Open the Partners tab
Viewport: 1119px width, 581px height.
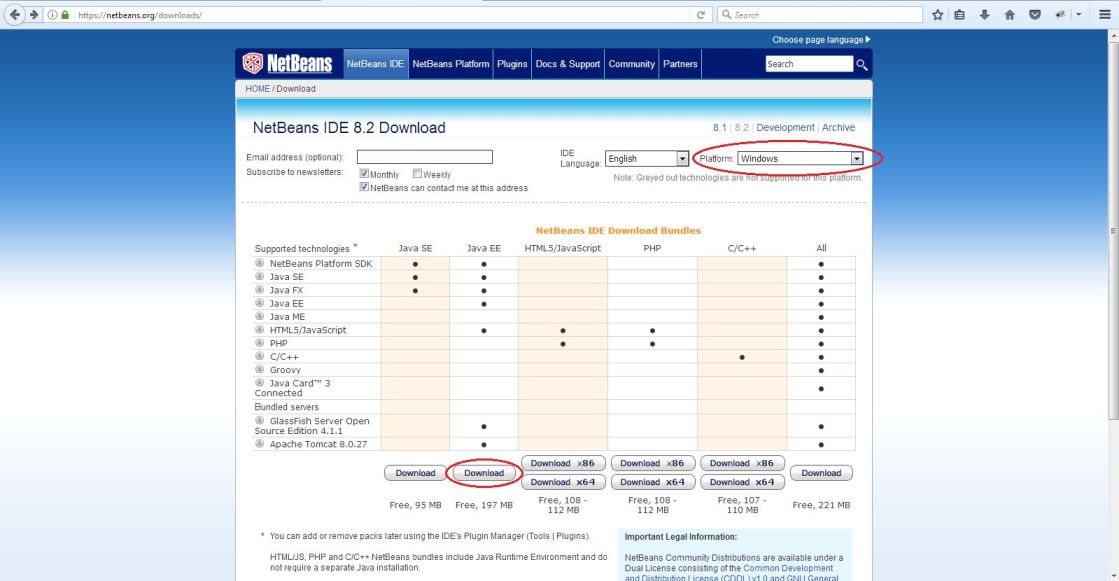(x=680, y=64)
